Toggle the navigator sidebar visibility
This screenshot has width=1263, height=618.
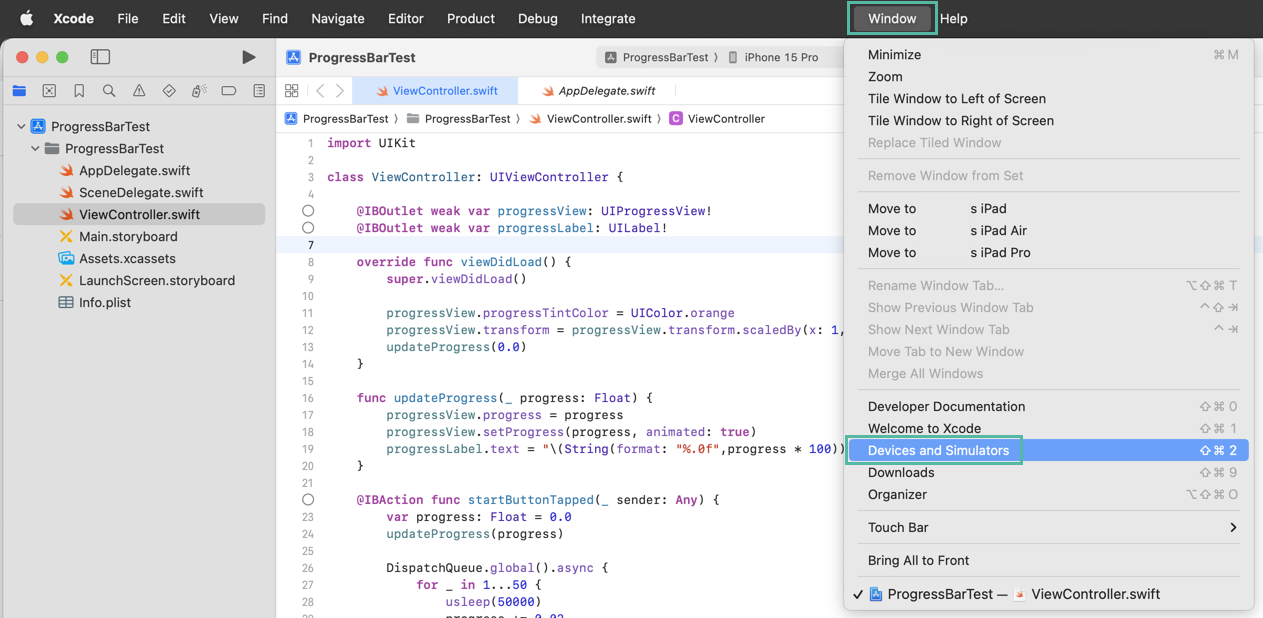coord(100,57)
